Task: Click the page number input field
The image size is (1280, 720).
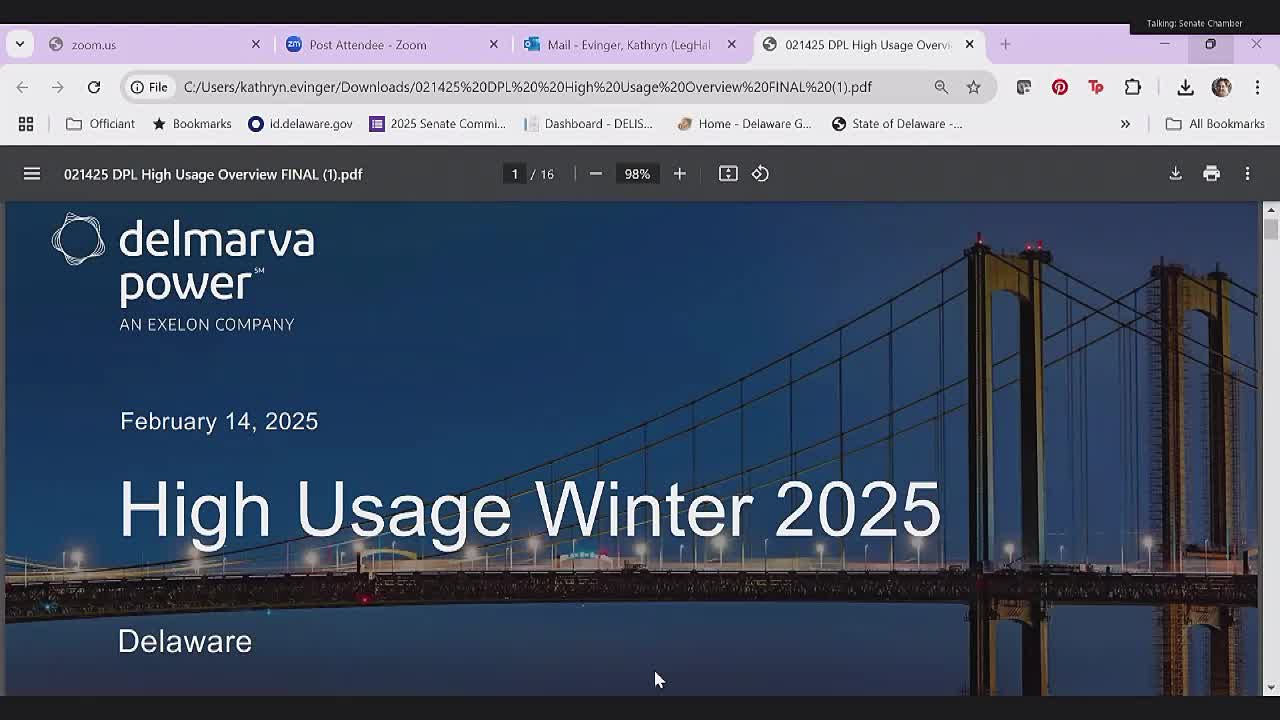Action: tap(515, 174)
